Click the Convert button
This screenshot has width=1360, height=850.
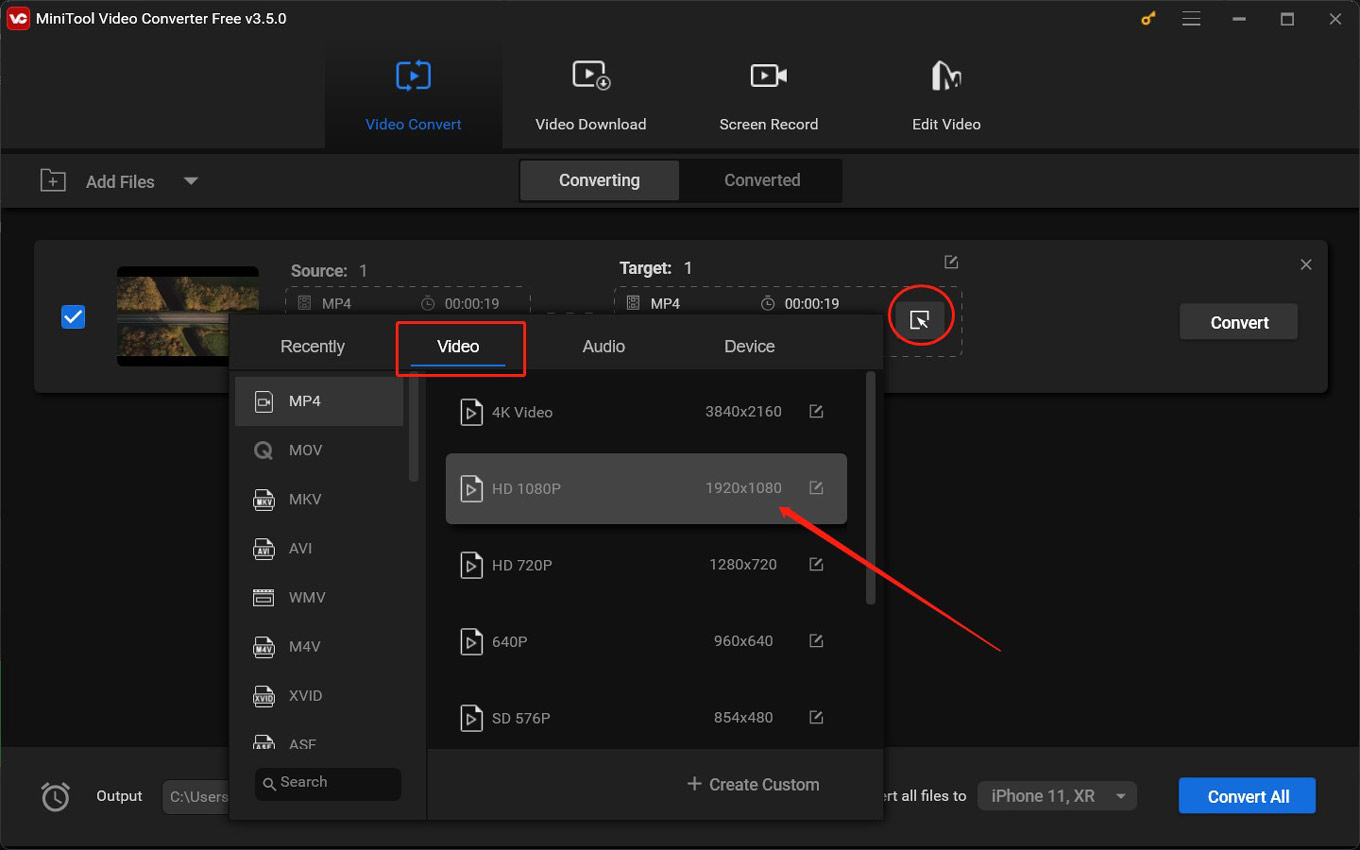[x=1239, y=322]
